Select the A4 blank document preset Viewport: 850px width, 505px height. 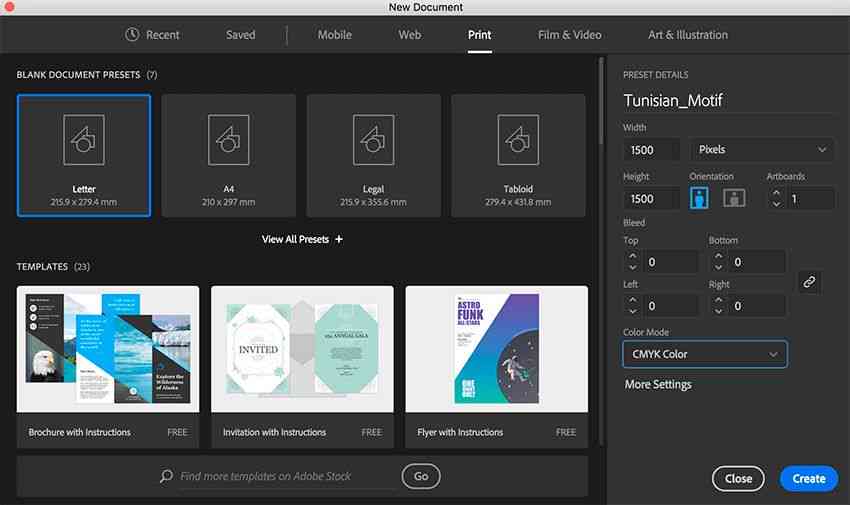229,156
